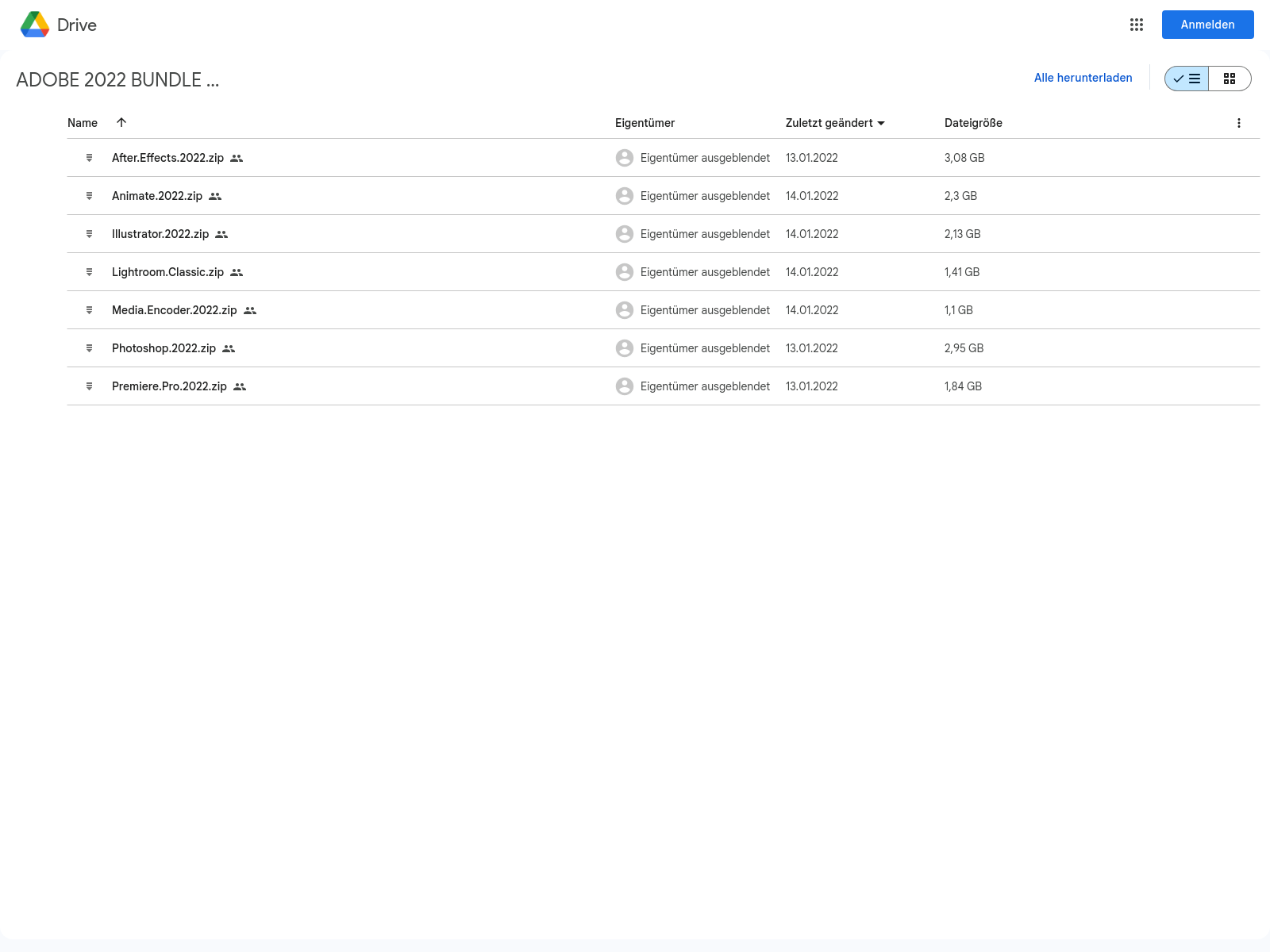Click the 1,41 GB file size
Viewport: 1270px width, 952px height.
(x=962, y=272)
